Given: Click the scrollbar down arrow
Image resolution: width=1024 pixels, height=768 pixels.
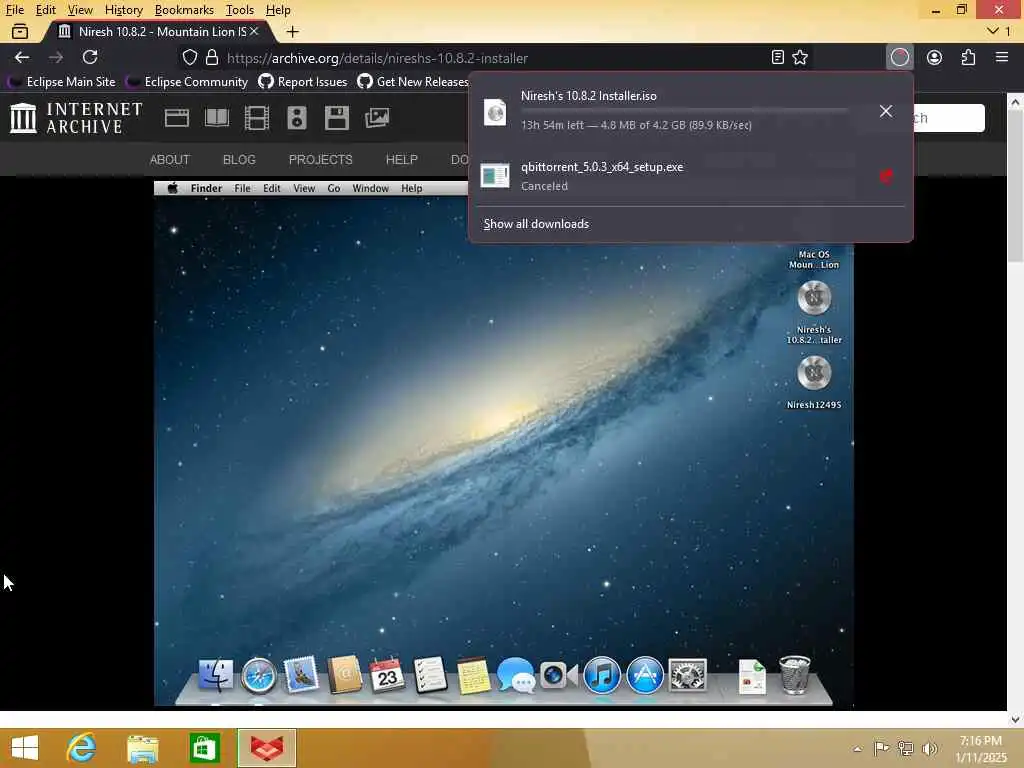Looking at the screenshot, I should coord(1014,719).
